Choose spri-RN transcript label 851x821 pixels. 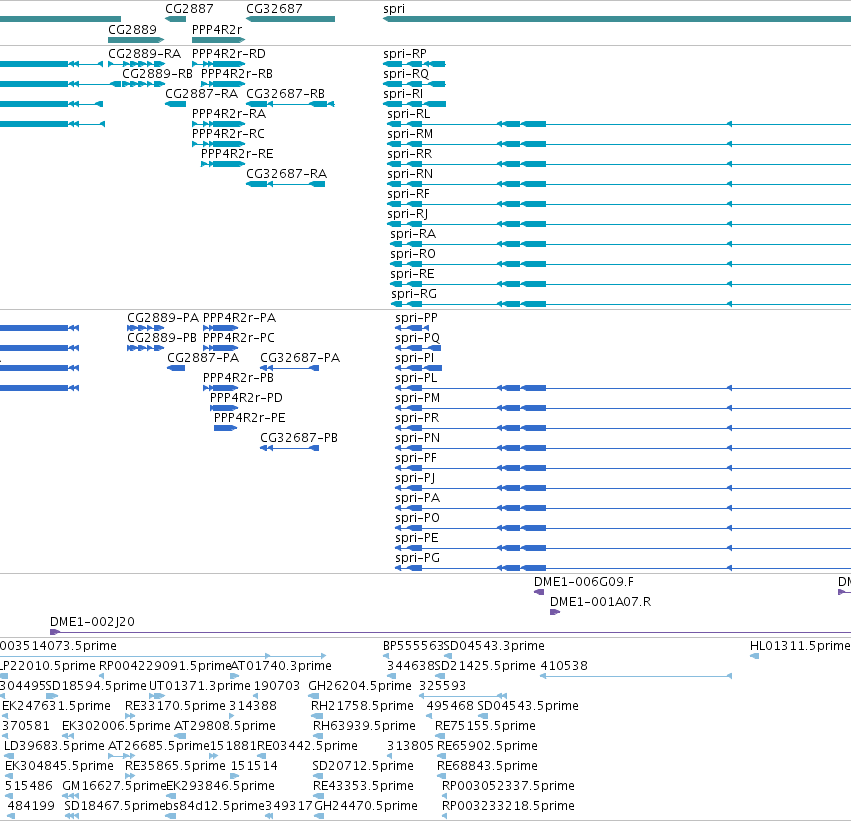(x=410, y=174)
